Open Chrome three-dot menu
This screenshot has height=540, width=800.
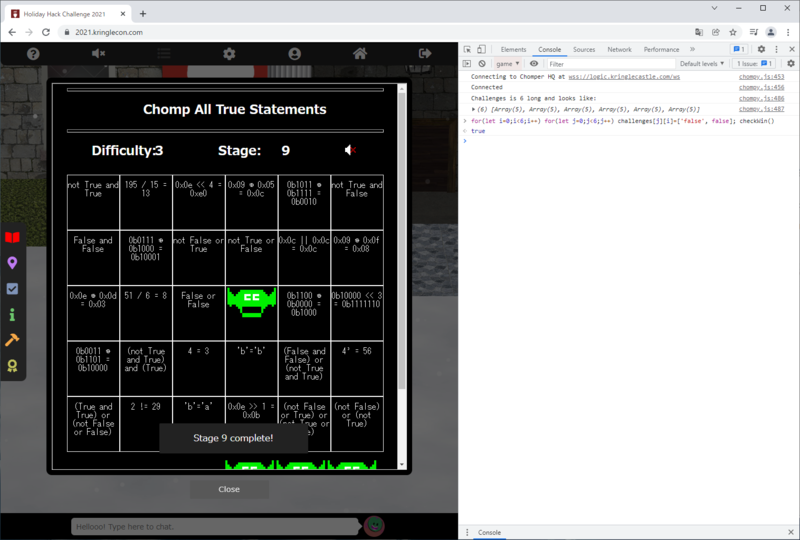click(x=788, y=32)
